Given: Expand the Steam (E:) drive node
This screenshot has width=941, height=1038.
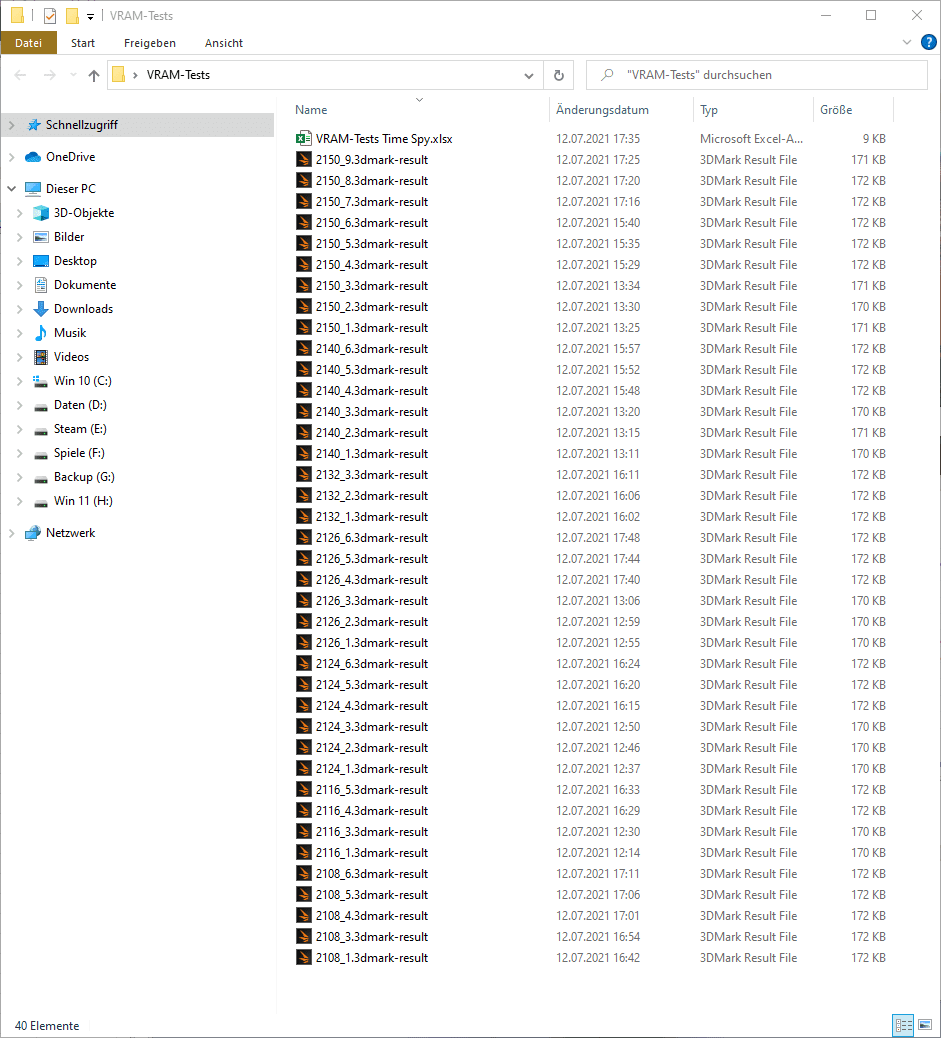Looking at the screenshot, I should coord(20,429).
